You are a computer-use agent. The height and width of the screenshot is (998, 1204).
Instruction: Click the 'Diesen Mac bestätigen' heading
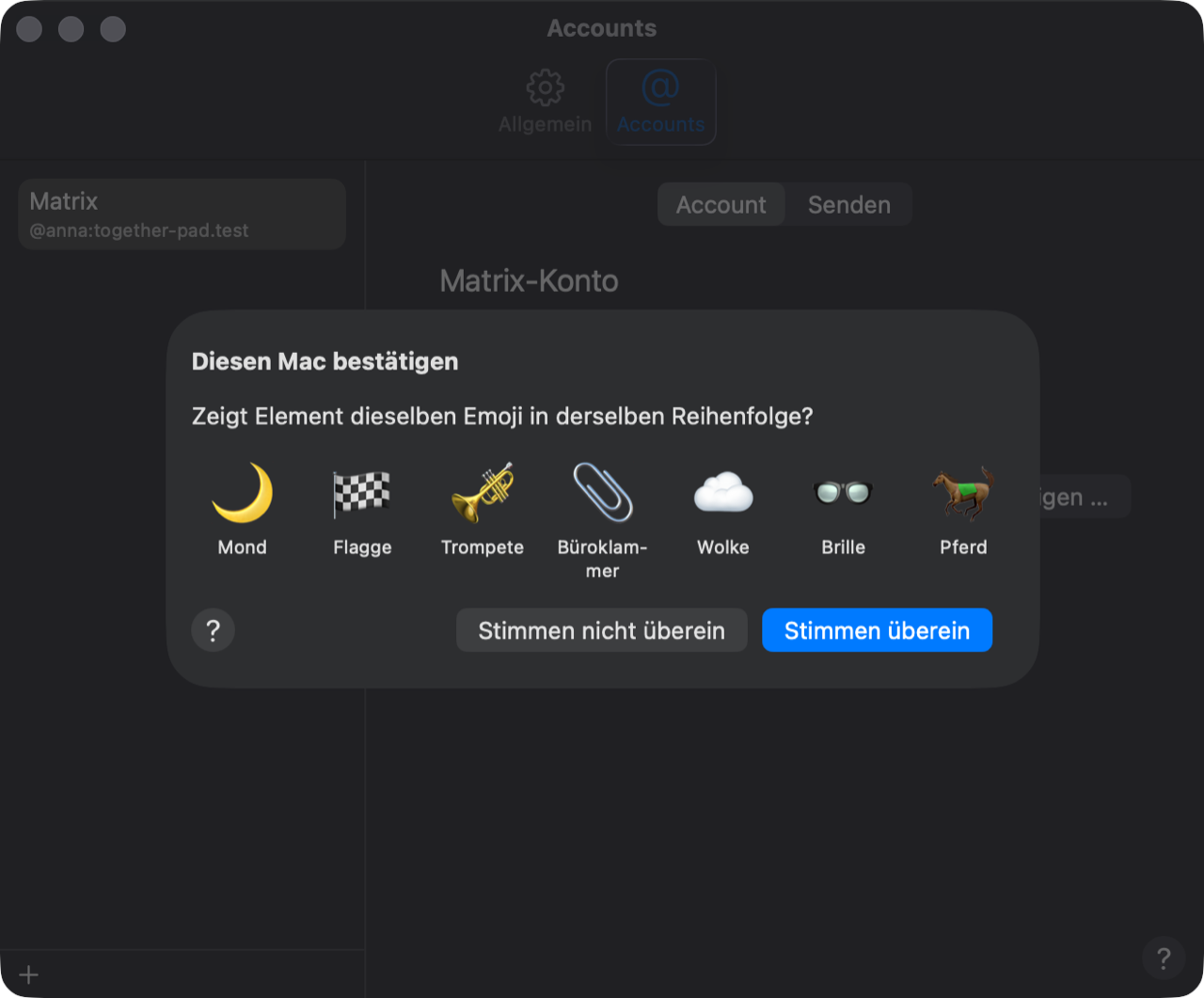pyautogui.click(x=325, y=362)
